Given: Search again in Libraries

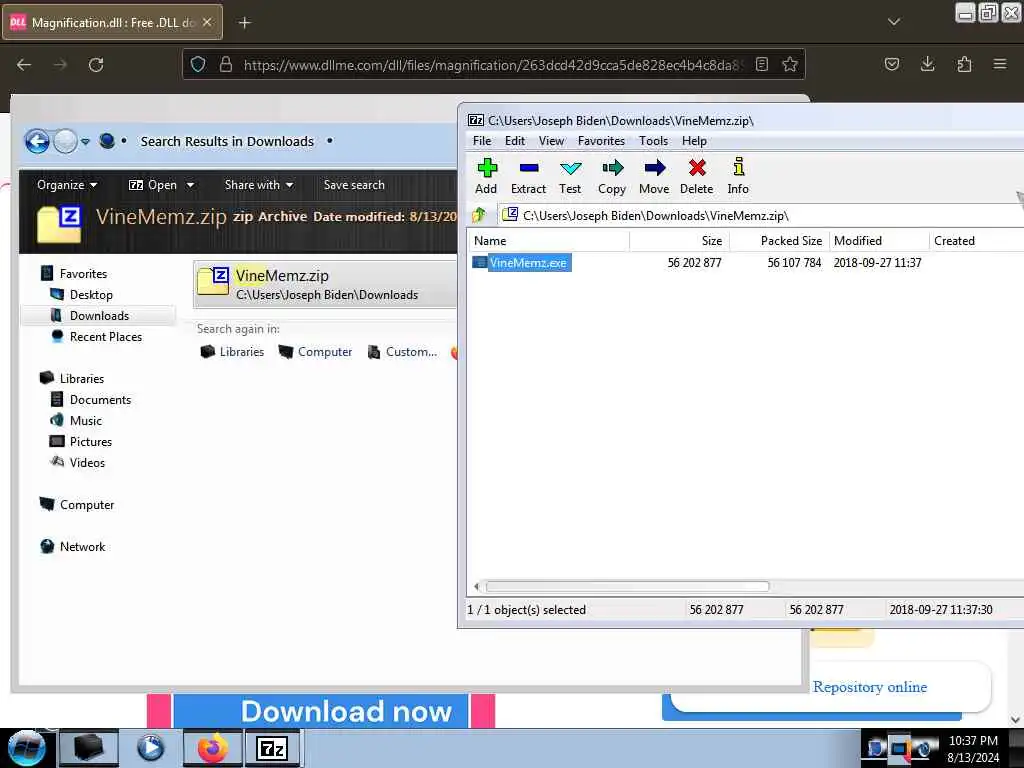Looking at the screenshot, I should pyautogui.click(x=232, y=352).
